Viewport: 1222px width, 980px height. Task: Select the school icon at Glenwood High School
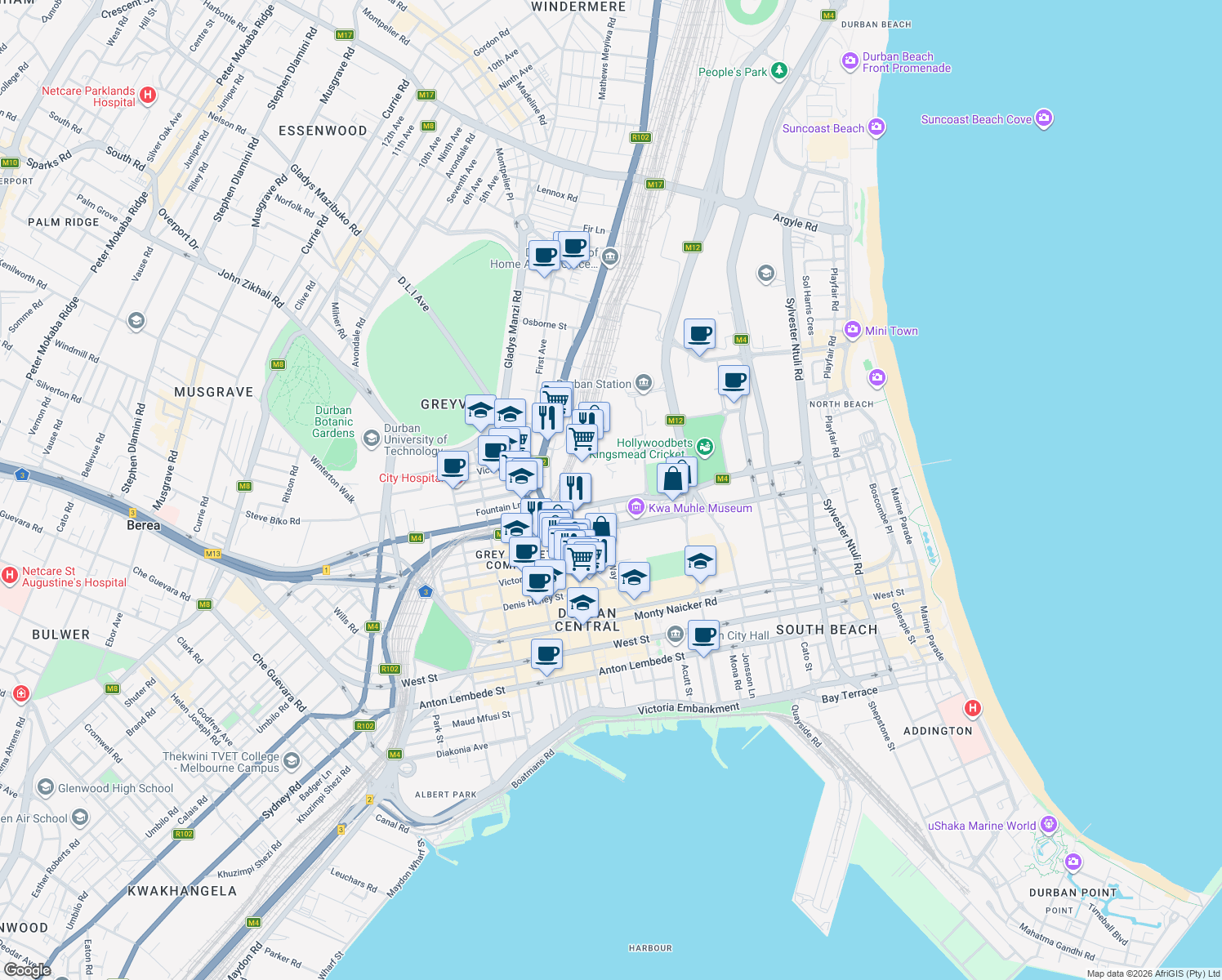pyautogui.click(x=45, y=788)
